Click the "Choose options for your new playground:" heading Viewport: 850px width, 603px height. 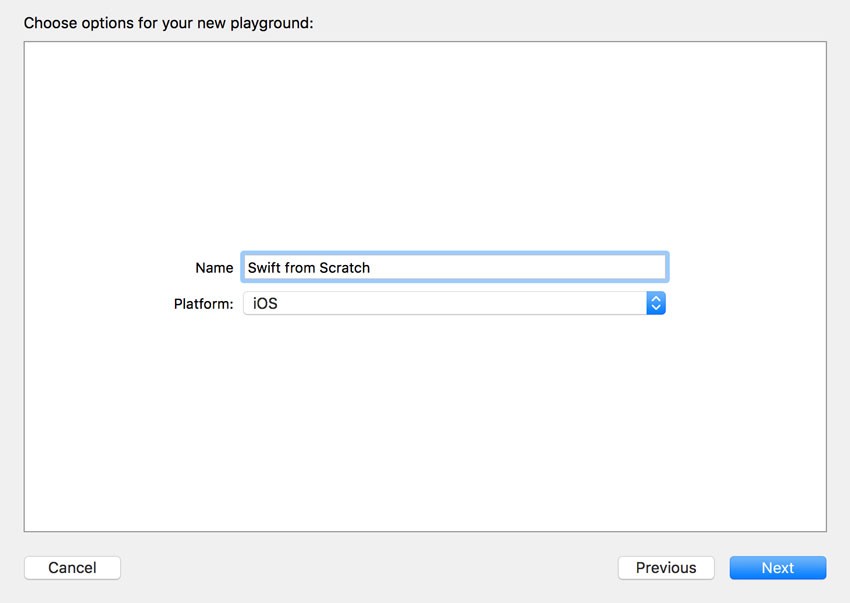169,23
